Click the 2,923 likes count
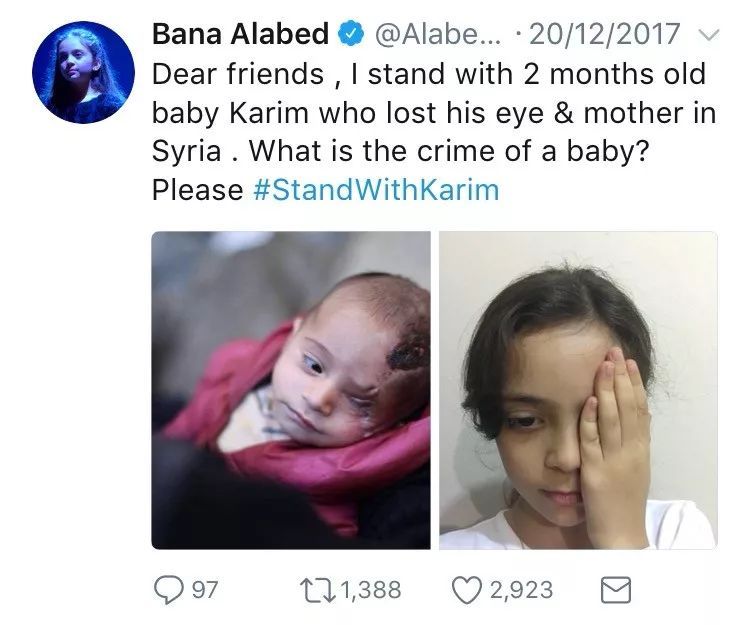The image size is (741, 625). pos(521,591)
